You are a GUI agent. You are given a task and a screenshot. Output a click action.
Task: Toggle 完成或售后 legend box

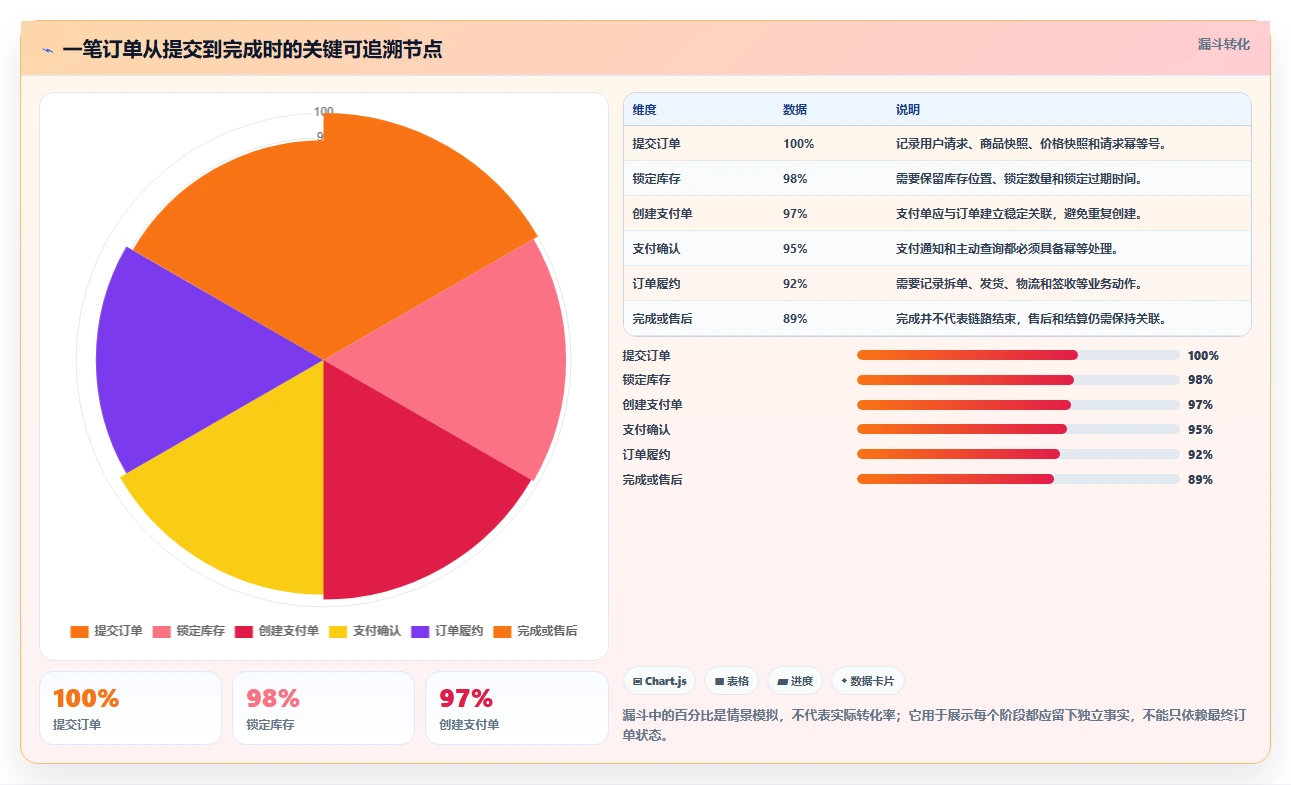[502, 632]
